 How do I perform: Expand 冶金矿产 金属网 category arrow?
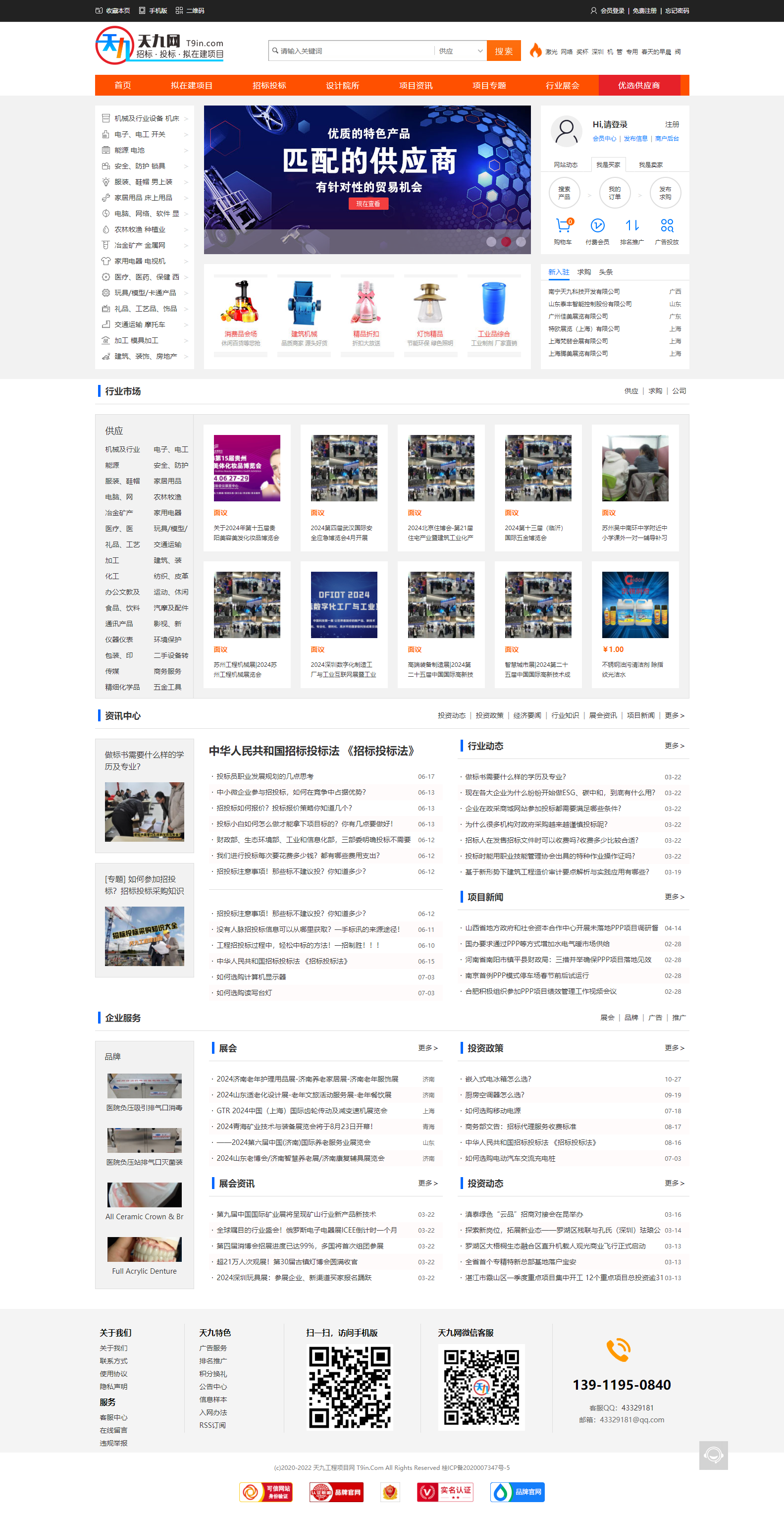tap(186, 246)
